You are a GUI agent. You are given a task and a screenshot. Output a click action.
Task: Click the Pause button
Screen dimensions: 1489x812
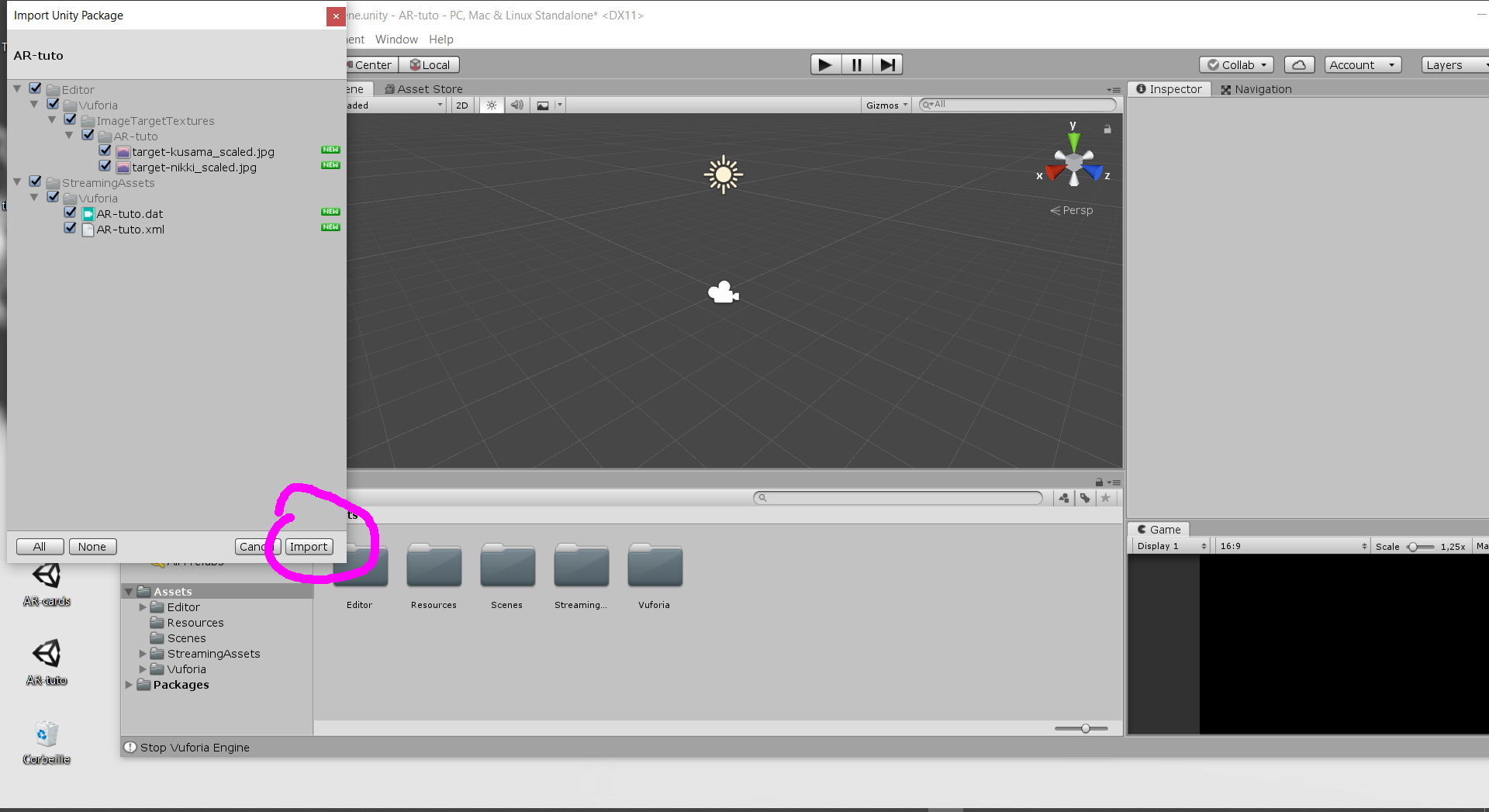click(x=856, y=65)
